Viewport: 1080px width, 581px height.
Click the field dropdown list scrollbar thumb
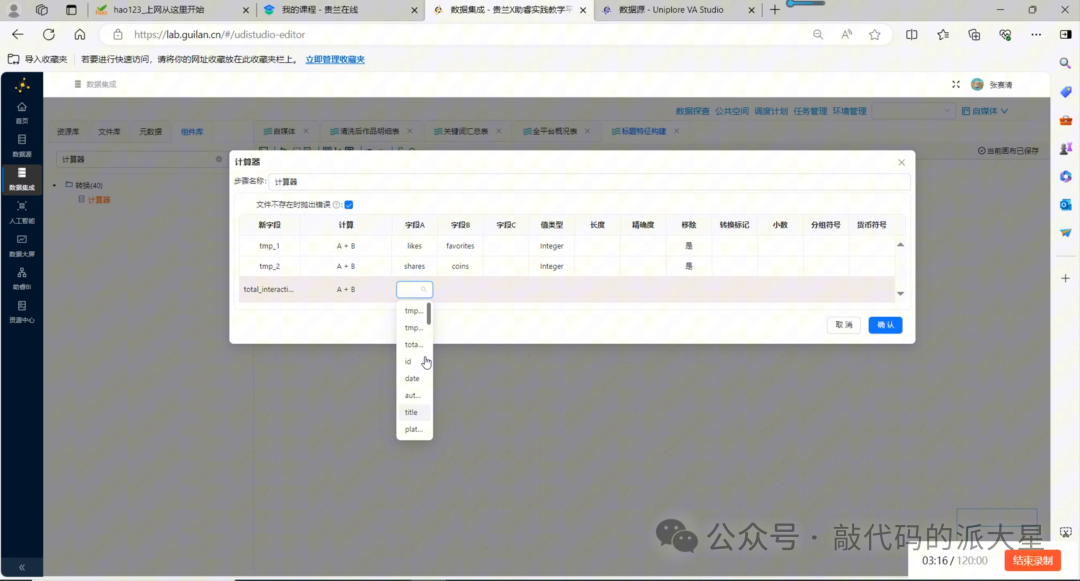(428, 314)
